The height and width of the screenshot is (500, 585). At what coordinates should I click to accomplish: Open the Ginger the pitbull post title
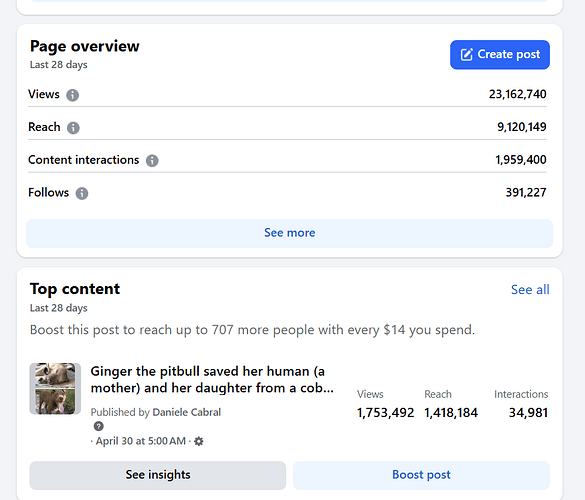tap(212, 379)
